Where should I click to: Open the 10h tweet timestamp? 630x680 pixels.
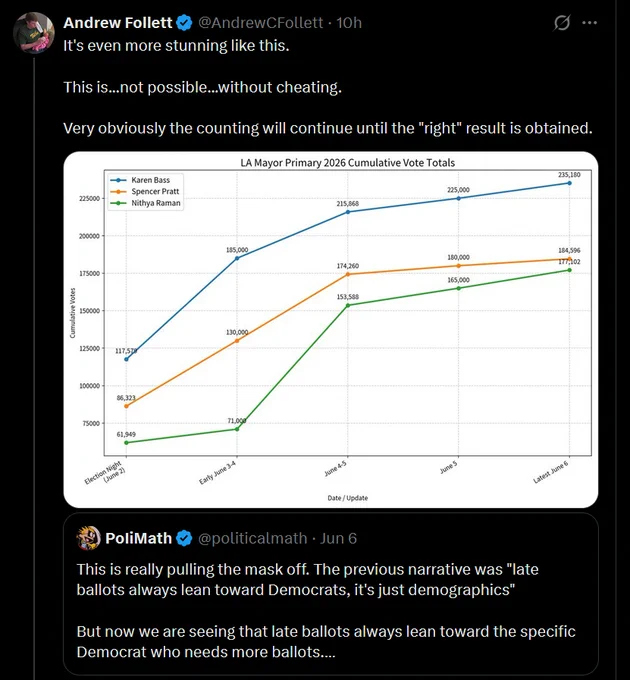click(x=349, y=23)
